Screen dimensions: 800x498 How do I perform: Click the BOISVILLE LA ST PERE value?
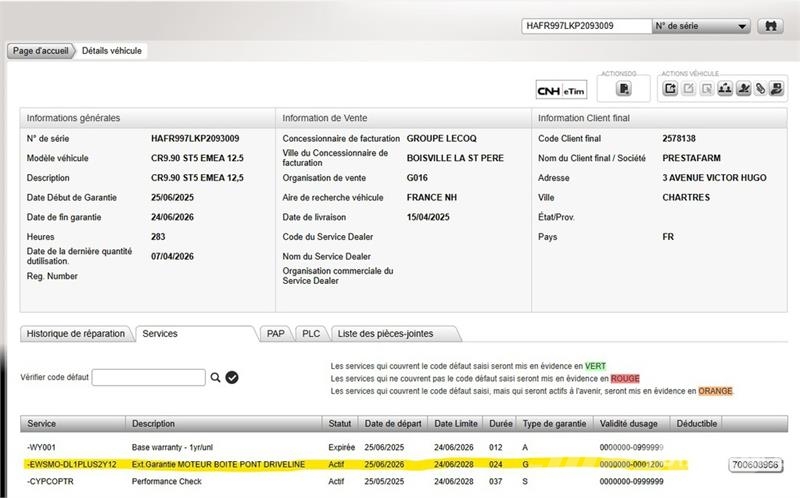(455, 158)
